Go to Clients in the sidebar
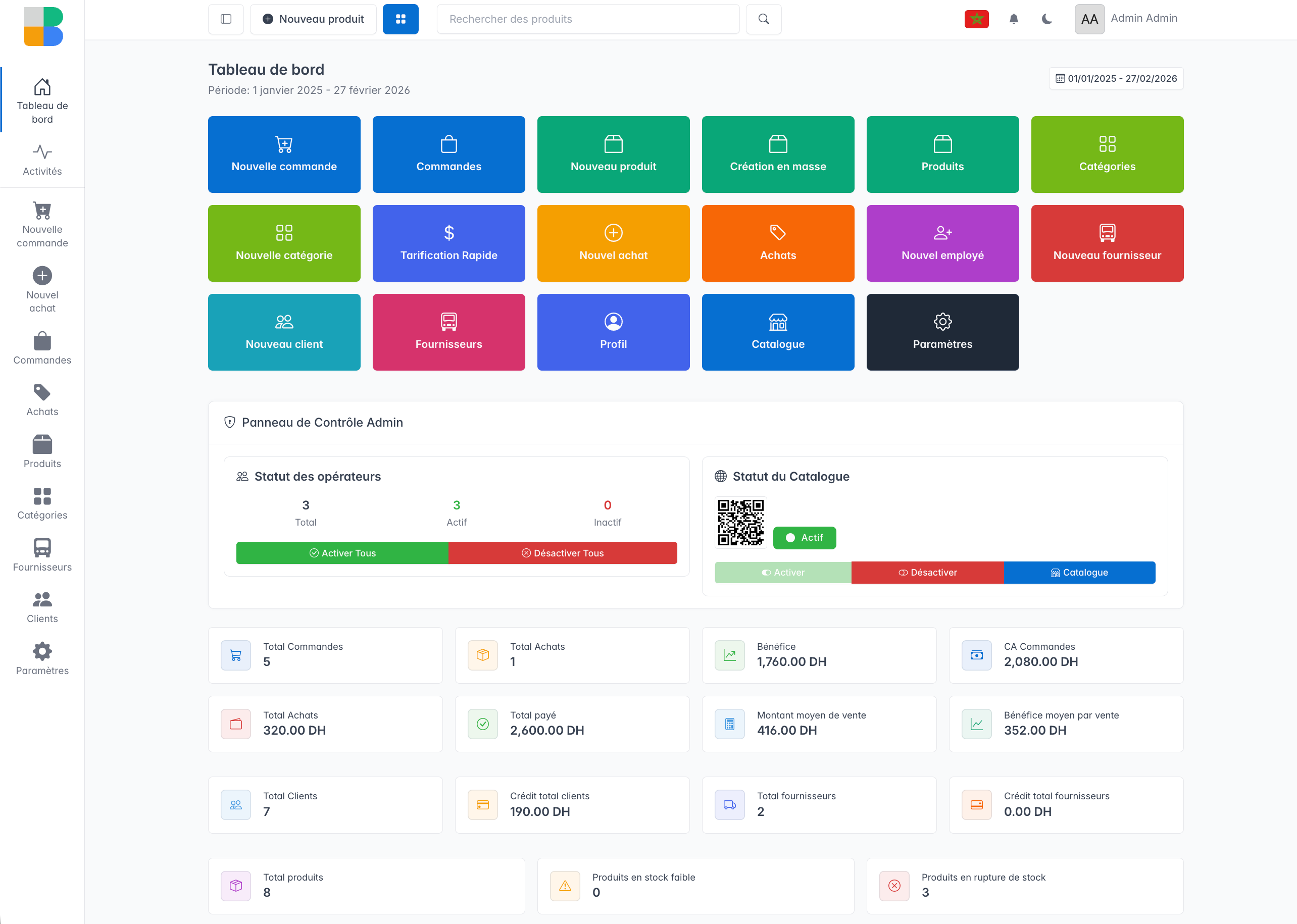Image resolution: width=1297 pixels, height=924 pixels. pyautogui.click(x=42, y=607)
